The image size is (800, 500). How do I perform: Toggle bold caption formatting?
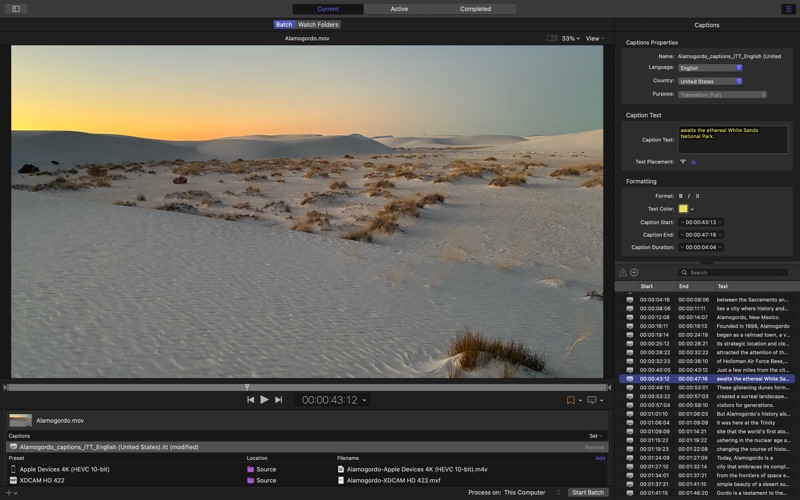pos(681,196)
